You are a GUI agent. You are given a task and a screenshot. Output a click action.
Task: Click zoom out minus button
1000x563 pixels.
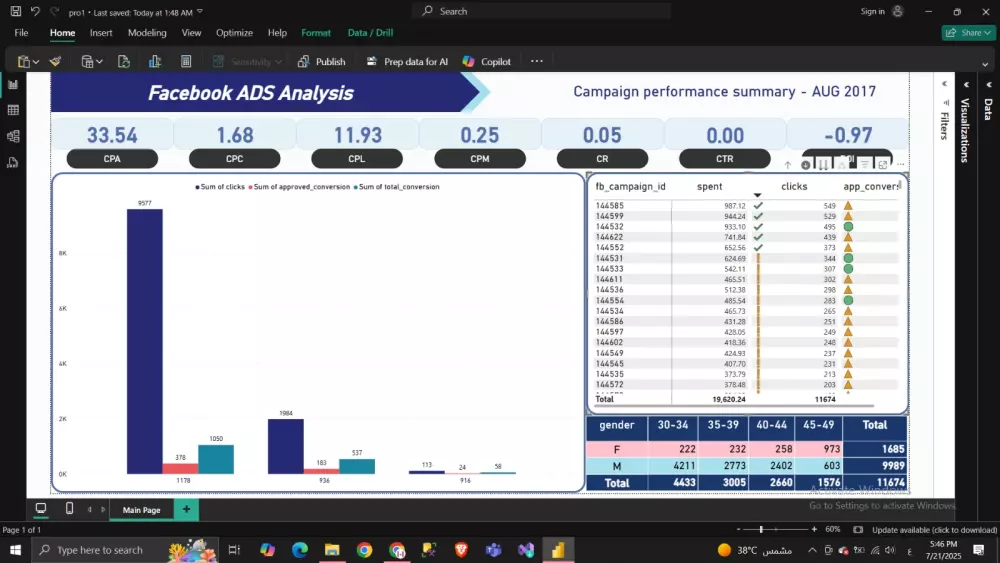[x=739, y=529]
